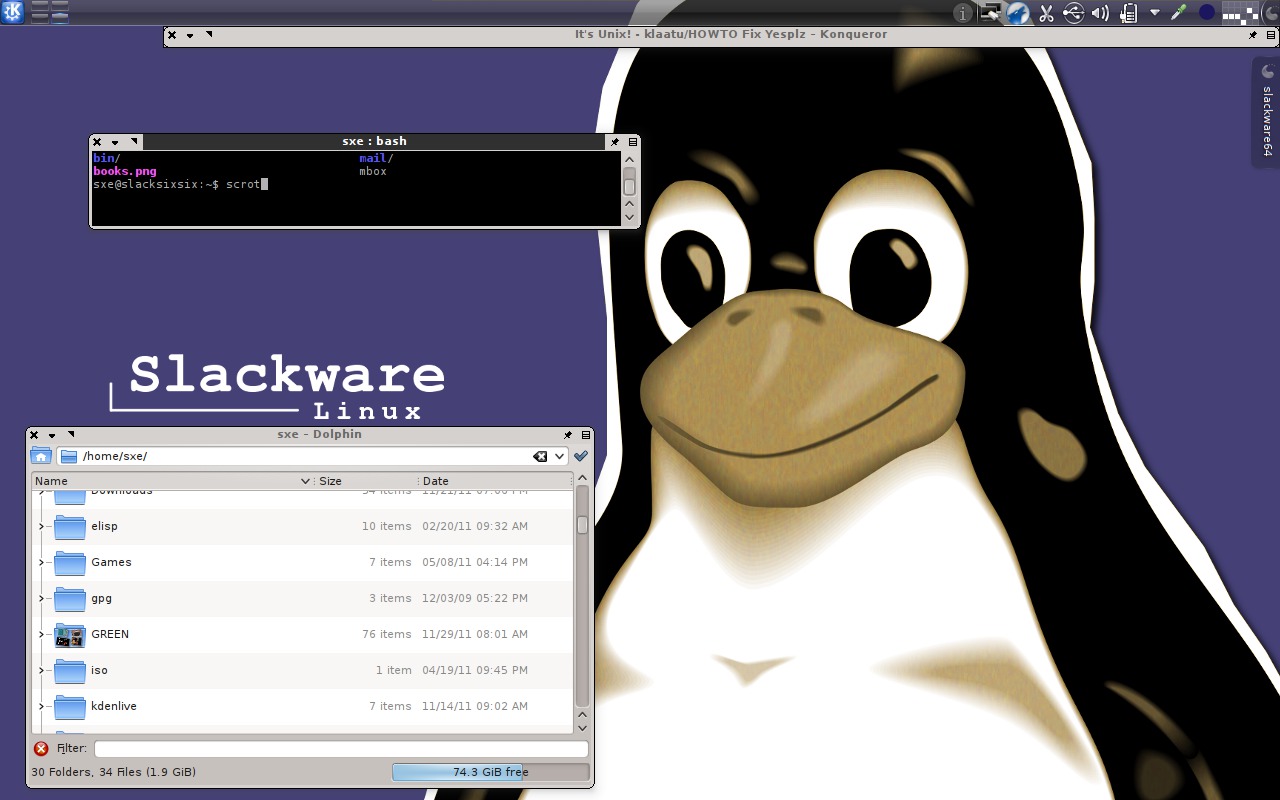Clear the Dolphin location bar text

click(x=540, y=456)
